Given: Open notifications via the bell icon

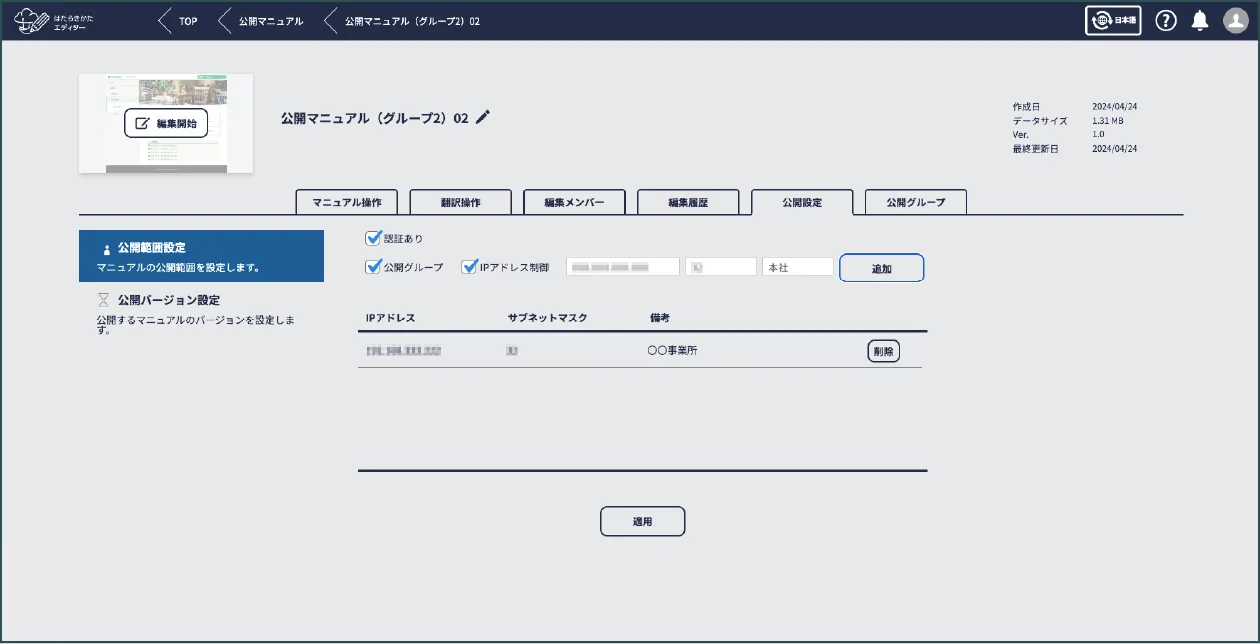Looking at the screenshot, I should click(x=1200, y=20).
